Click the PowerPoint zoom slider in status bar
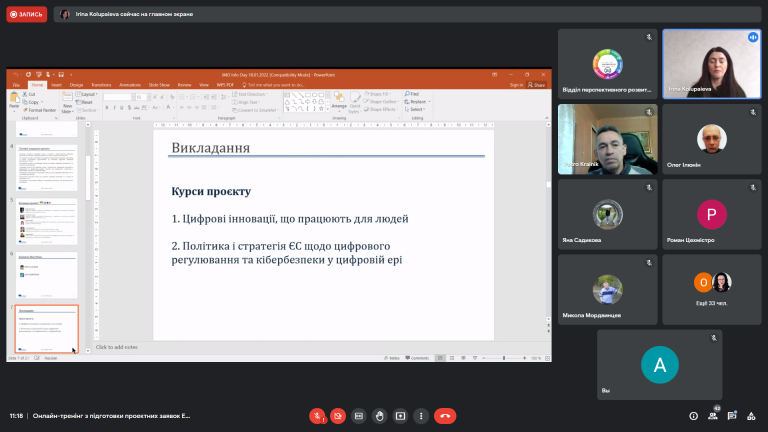The height and width of the screenshot is (432, 768). pos(504,358)
